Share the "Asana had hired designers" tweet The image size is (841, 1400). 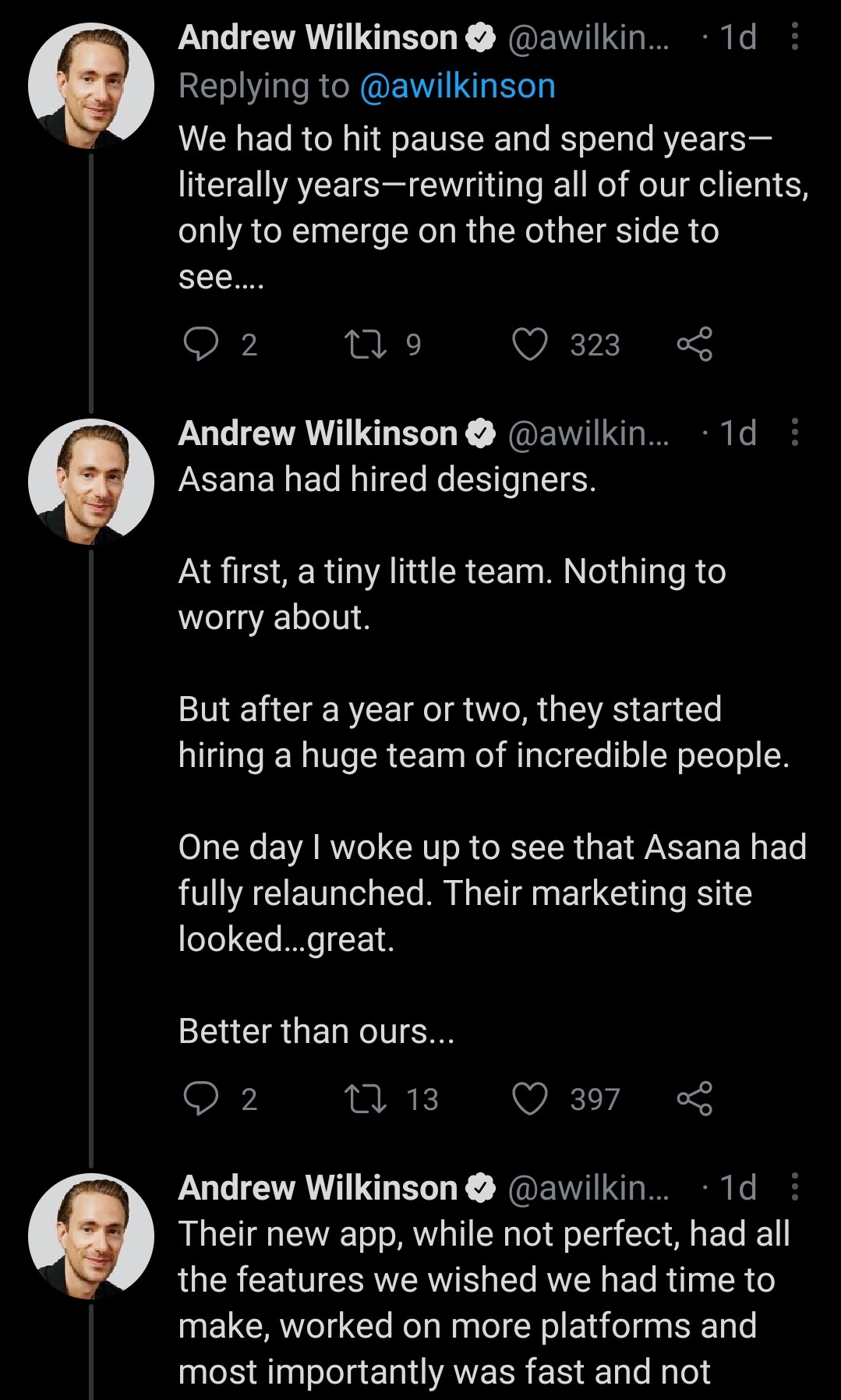tap(694, 1098)
